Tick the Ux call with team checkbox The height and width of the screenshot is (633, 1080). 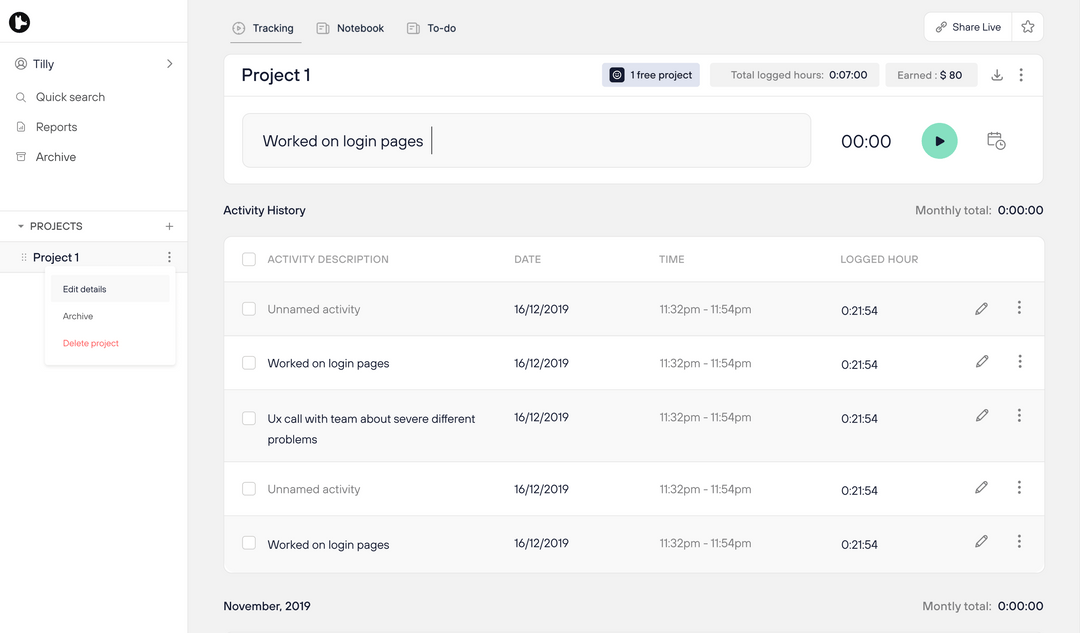[249, 418]
